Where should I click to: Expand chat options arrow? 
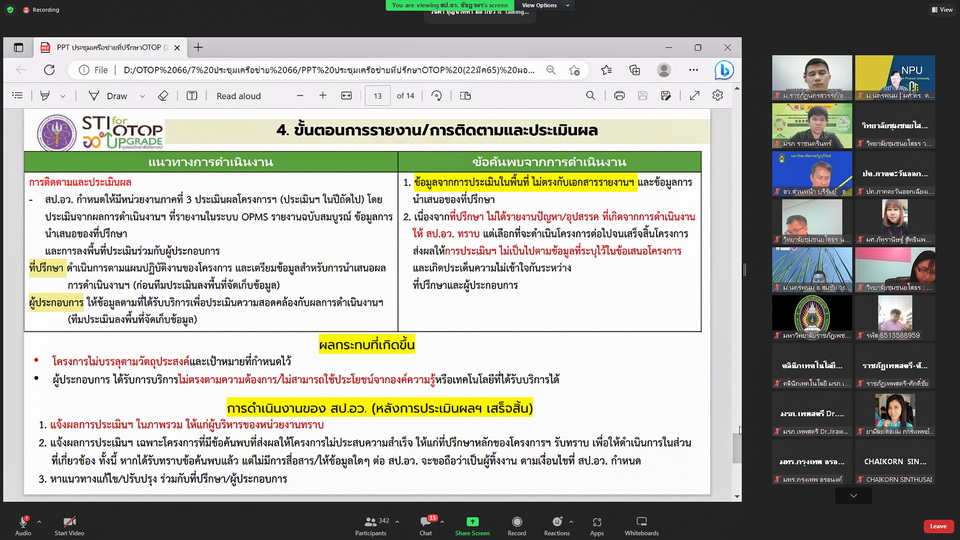click(442, 522)
